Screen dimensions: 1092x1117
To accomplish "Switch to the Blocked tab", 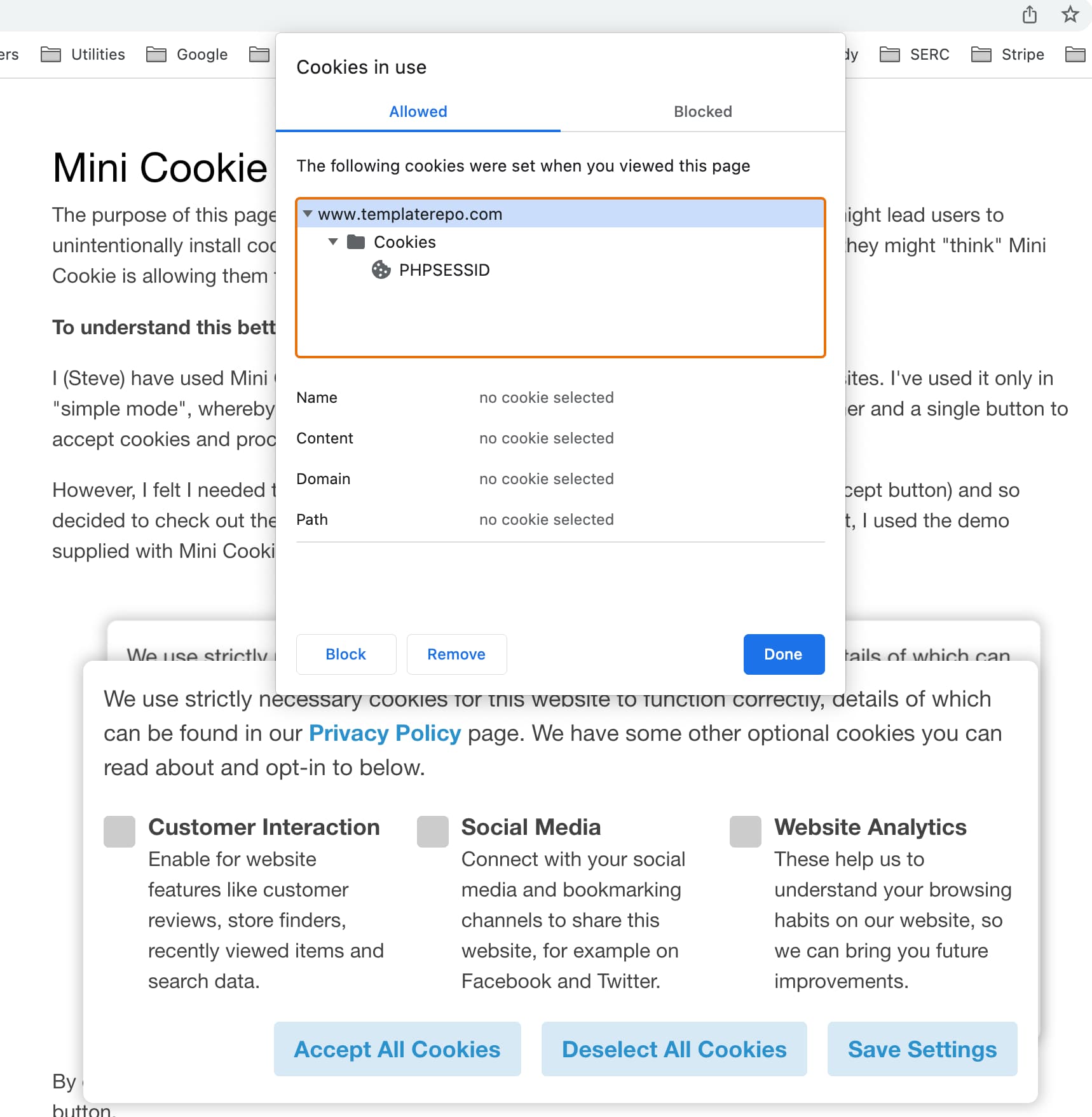I will (702, 112).
